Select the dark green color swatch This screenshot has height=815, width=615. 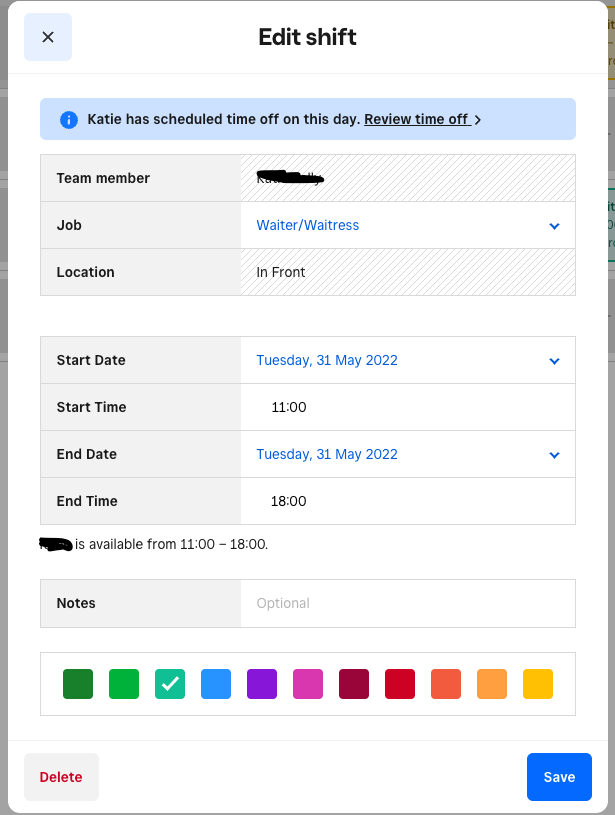click(x=78, y=684)
